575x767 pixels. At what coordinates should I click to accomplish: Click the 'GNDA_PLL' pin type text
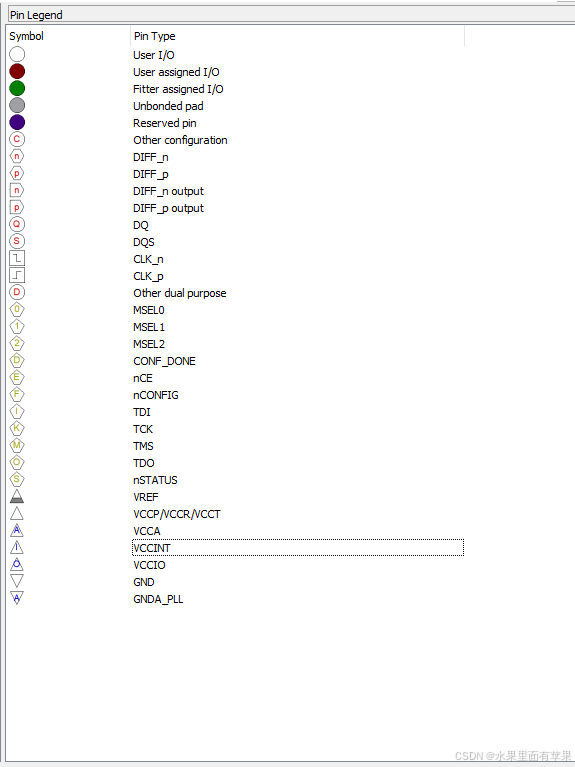point(158,599)
